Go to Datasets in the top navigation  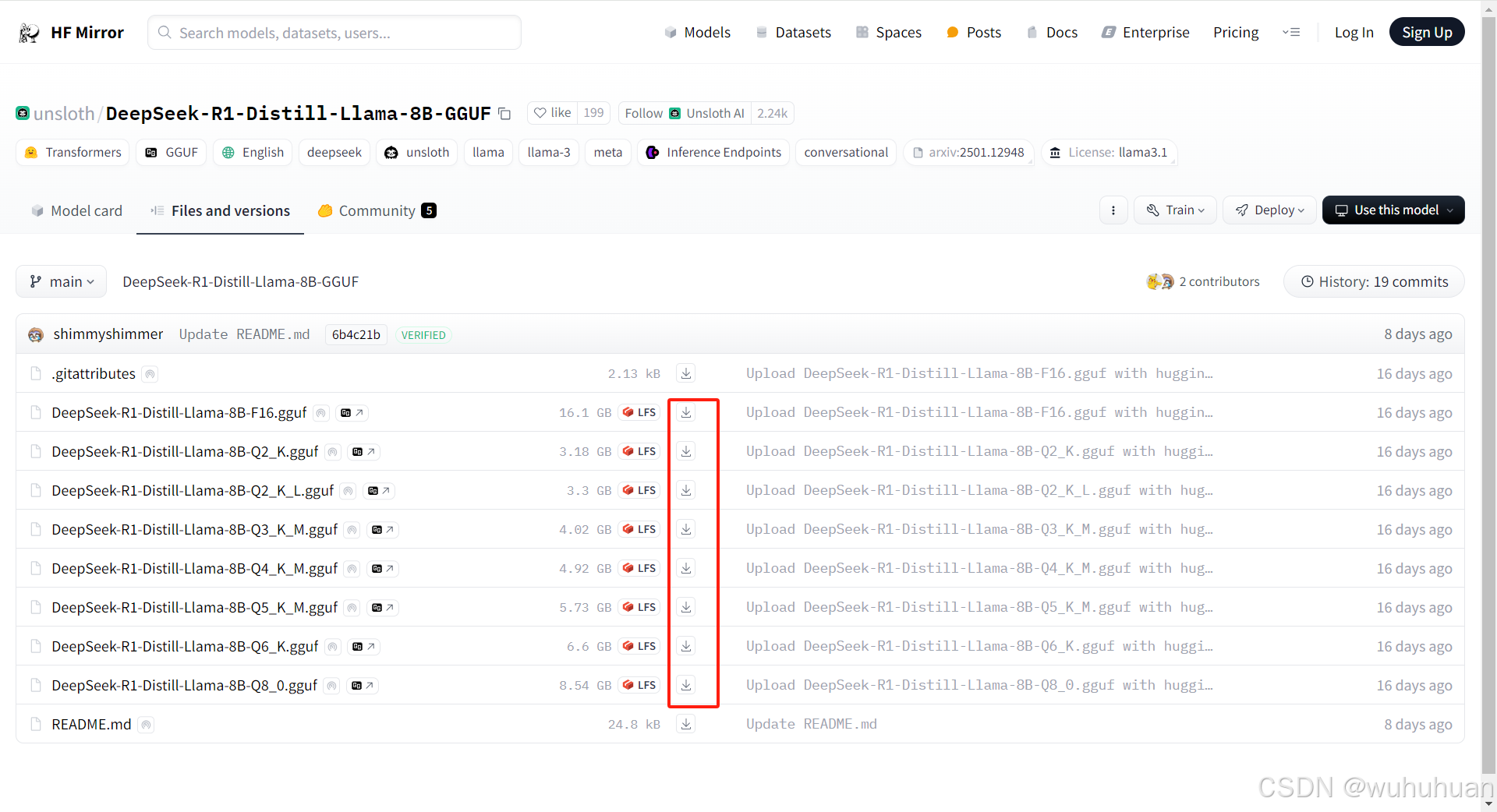coord(793,32)
